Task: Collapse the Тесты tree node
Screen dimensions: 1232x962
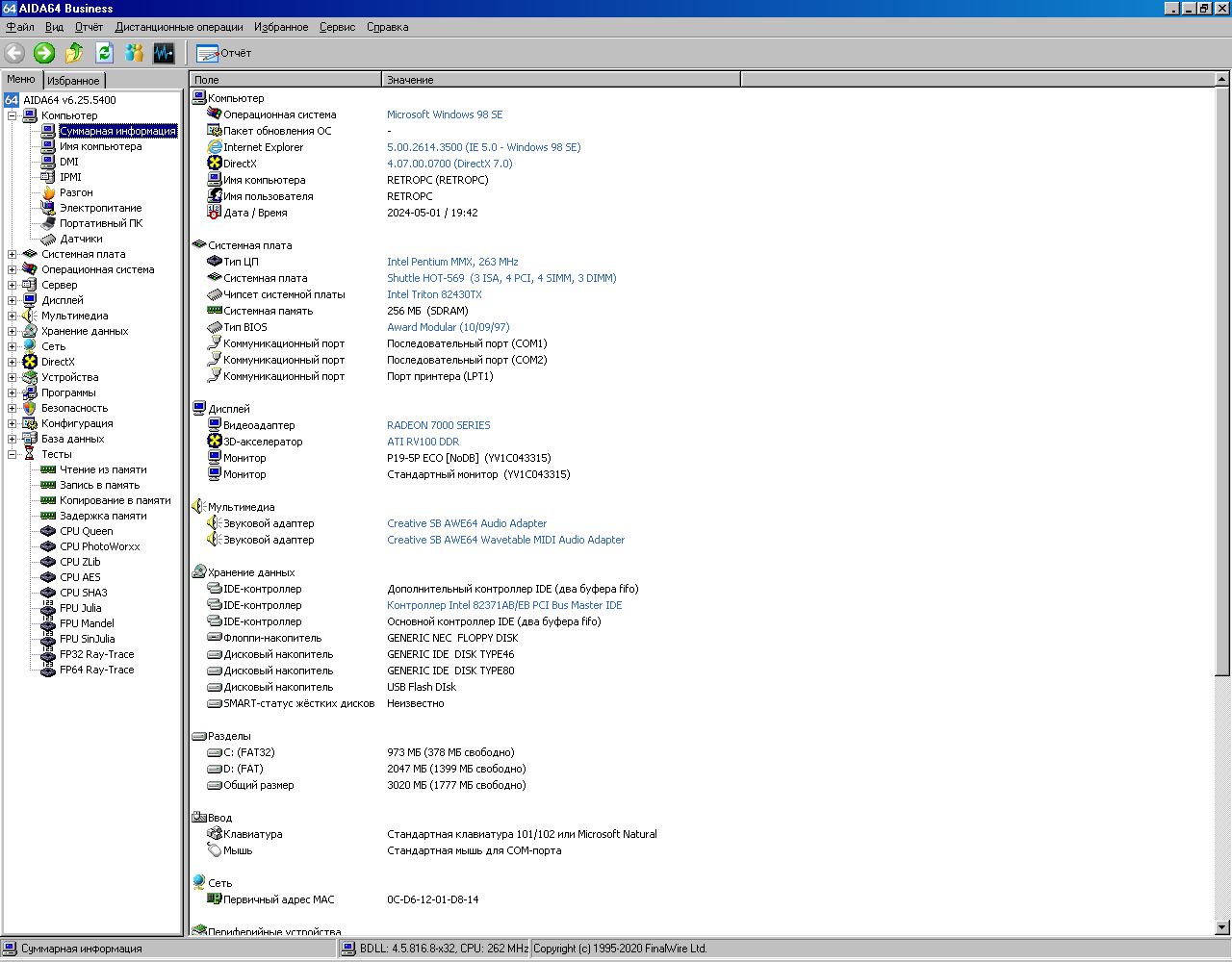Action: pos(12,454)
